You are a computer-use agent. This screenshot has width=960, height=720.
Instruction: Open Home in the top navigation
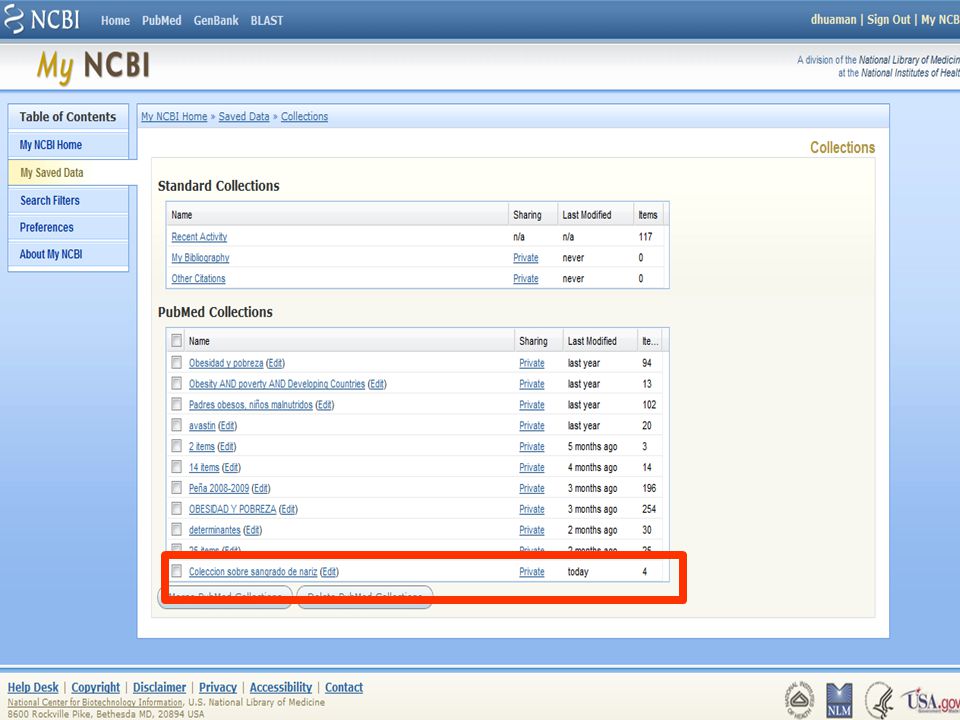point(115,20)
